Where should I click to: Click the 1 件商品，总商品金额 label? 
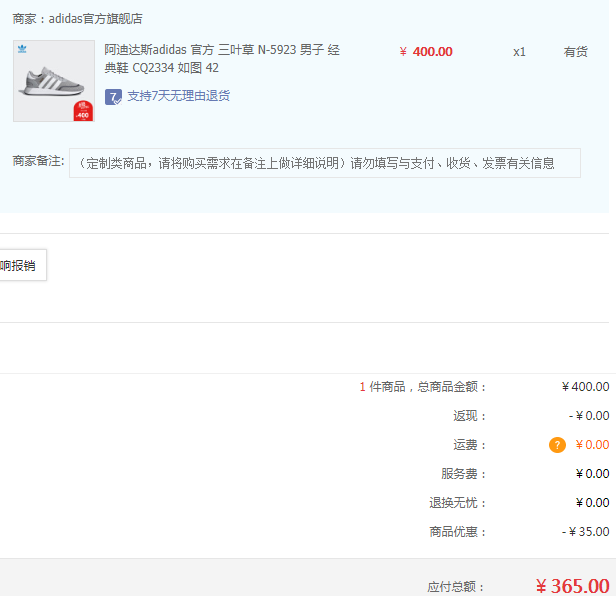(423, 387)
